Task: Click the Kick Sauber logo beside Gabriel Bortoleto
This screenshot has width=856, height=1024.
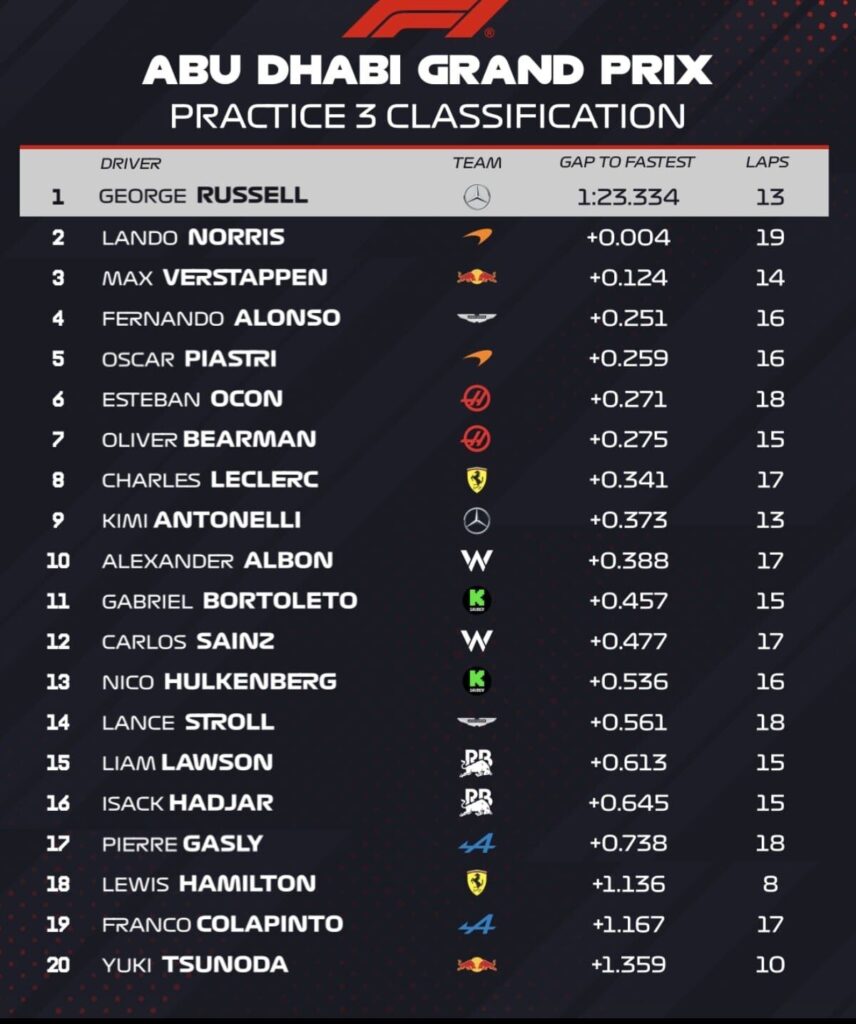Action: [477, 601]
